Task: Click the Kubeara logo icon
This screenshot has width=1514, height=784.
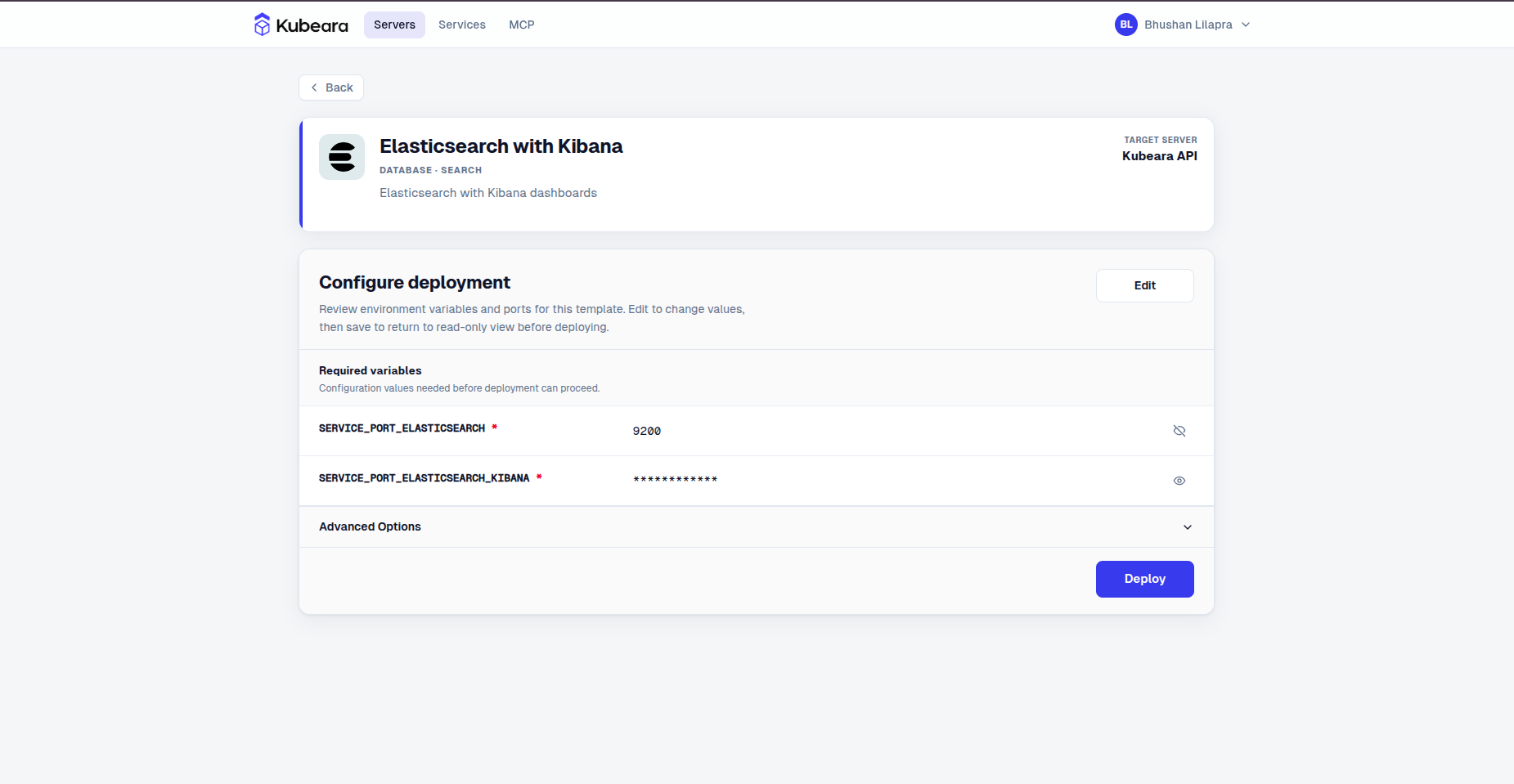Action: click(x=262, y=25)
